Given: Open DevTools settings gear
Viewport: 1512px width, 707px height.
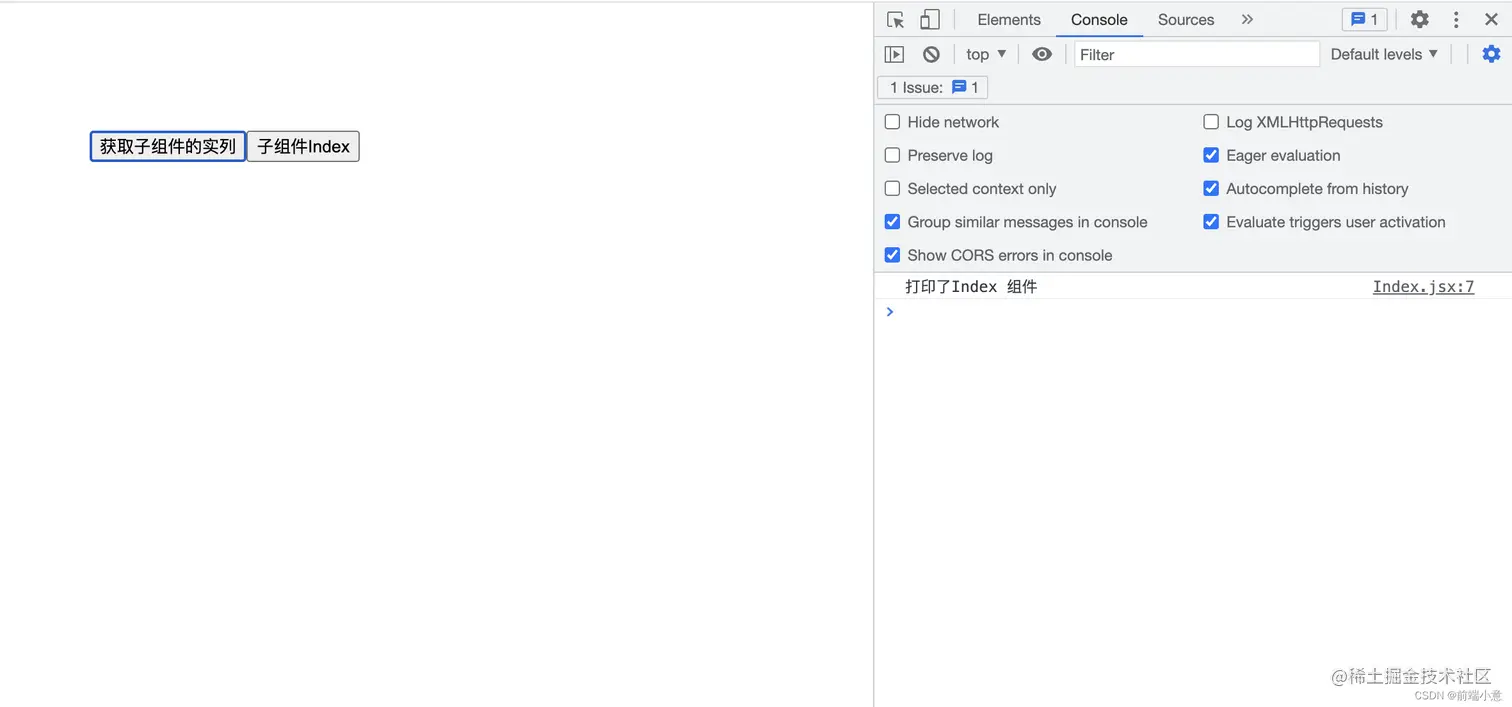Looking at the screenshot, I should tap(1419, 20).
